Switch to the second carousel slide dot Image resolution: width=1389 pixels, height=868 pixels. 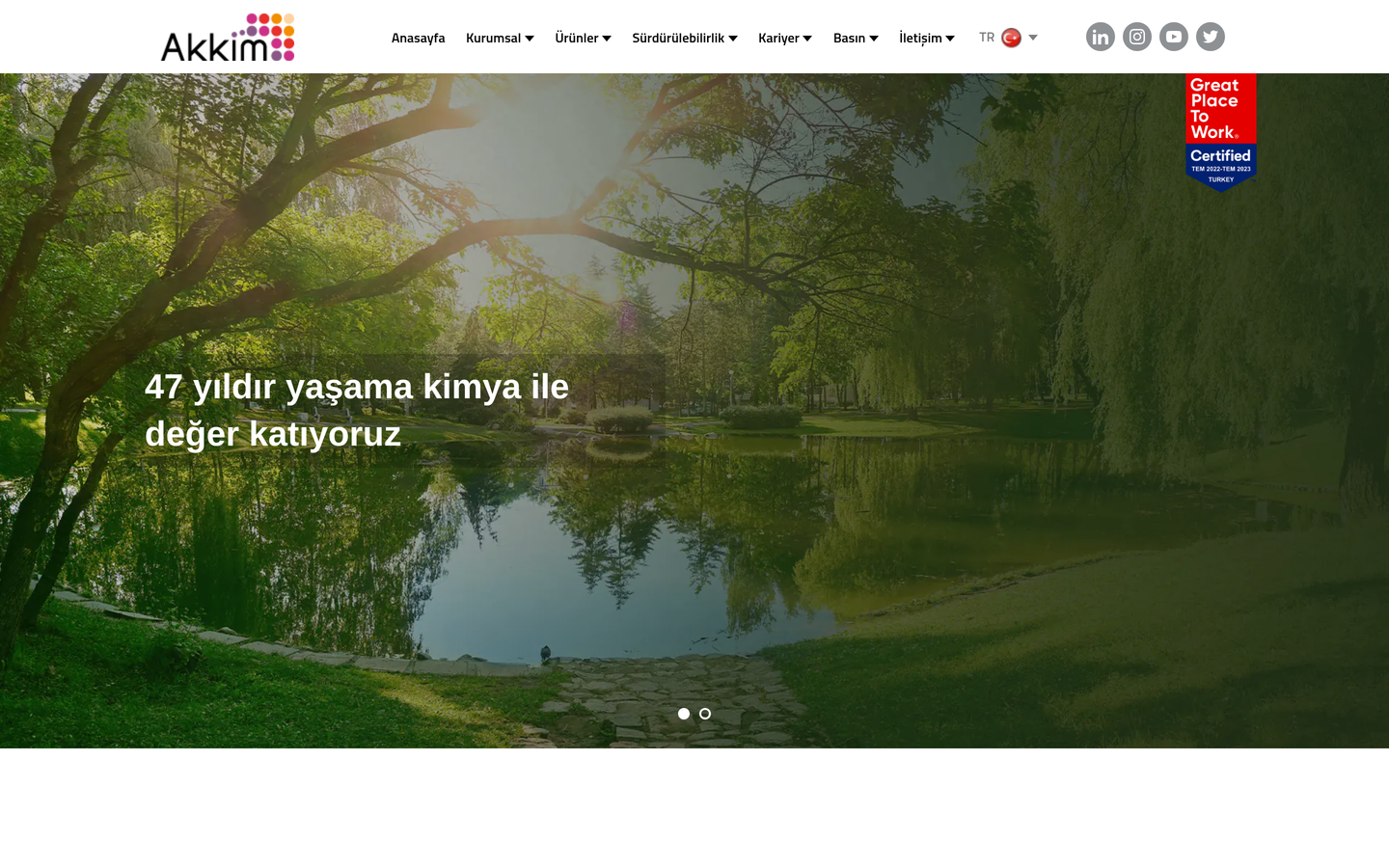click(705, 714)
